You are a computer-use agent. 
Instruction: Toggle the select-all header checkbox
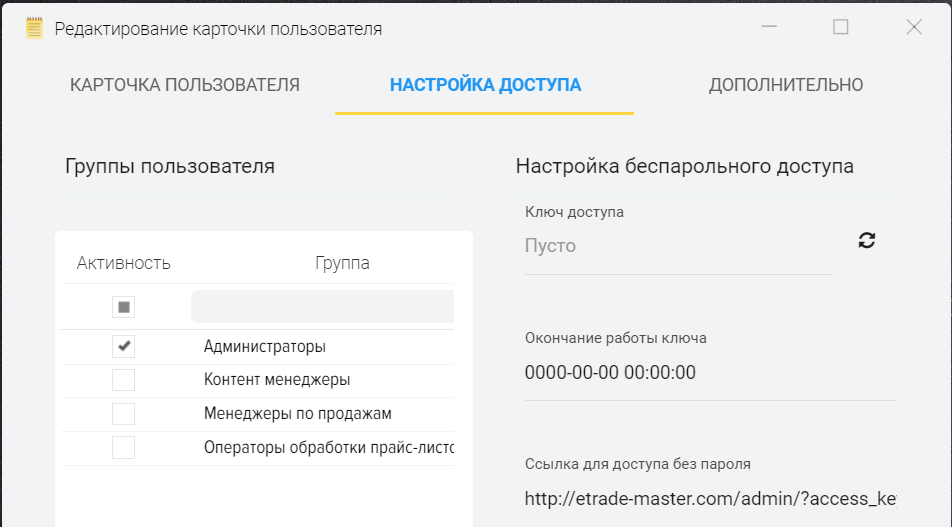click(x=124, y=307)
